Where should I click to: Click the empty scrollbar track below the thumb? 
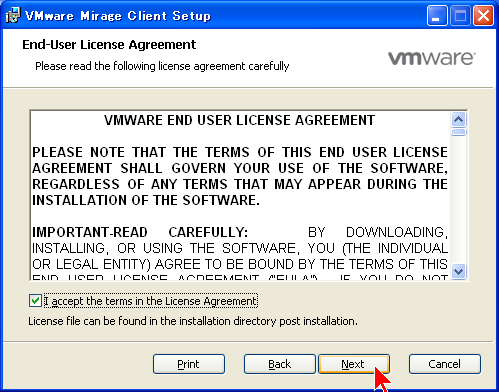tap(459, 200)
